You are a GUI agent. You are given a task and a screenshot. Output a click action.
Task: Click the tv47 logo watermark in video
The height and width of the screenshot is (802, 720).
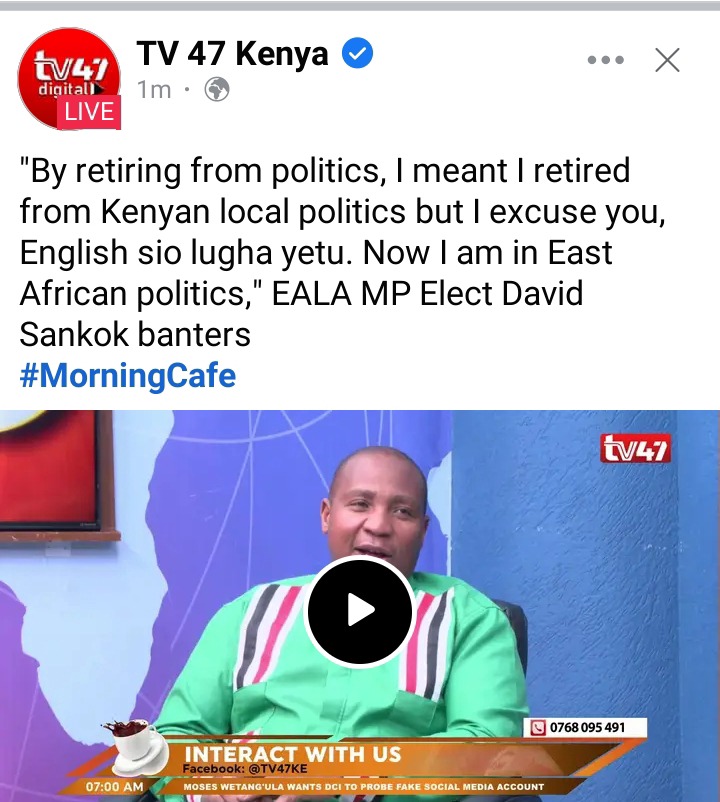636,449
